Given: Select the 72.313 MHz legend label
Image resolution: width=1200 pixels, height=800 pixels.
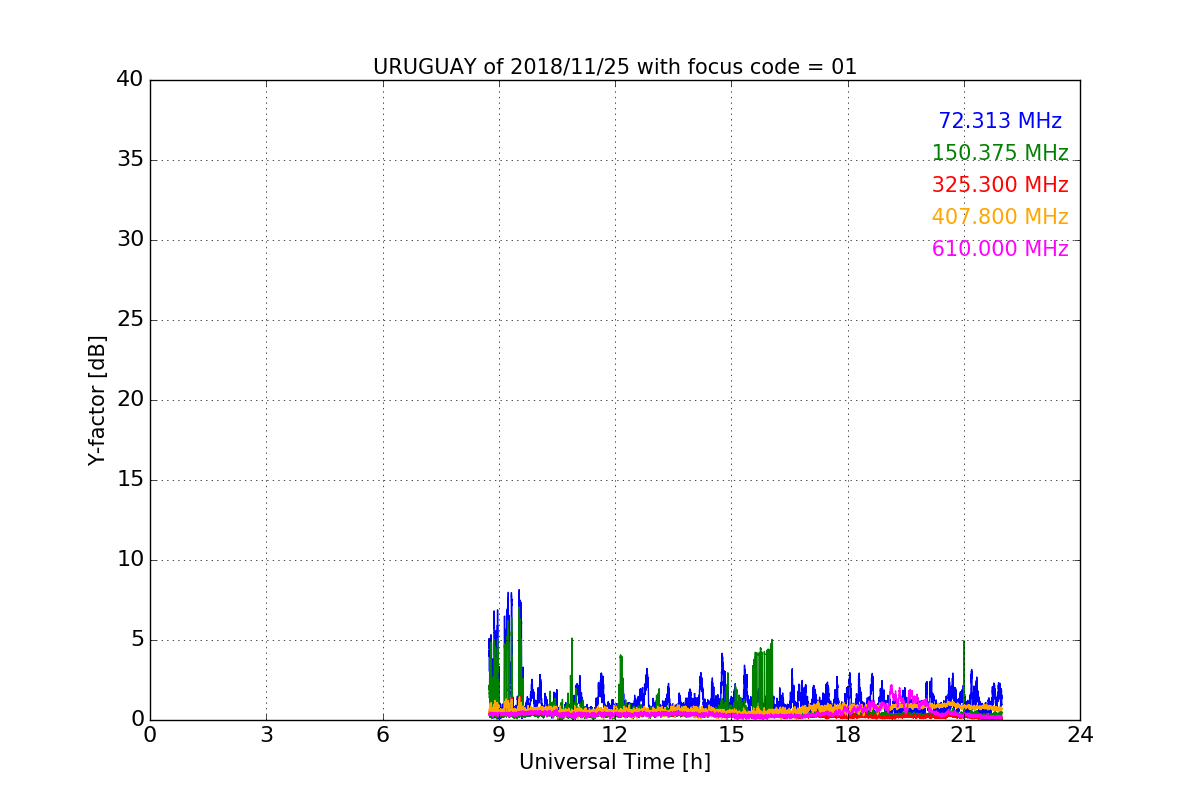Looking at the screenshot, I should (1000, 121).
